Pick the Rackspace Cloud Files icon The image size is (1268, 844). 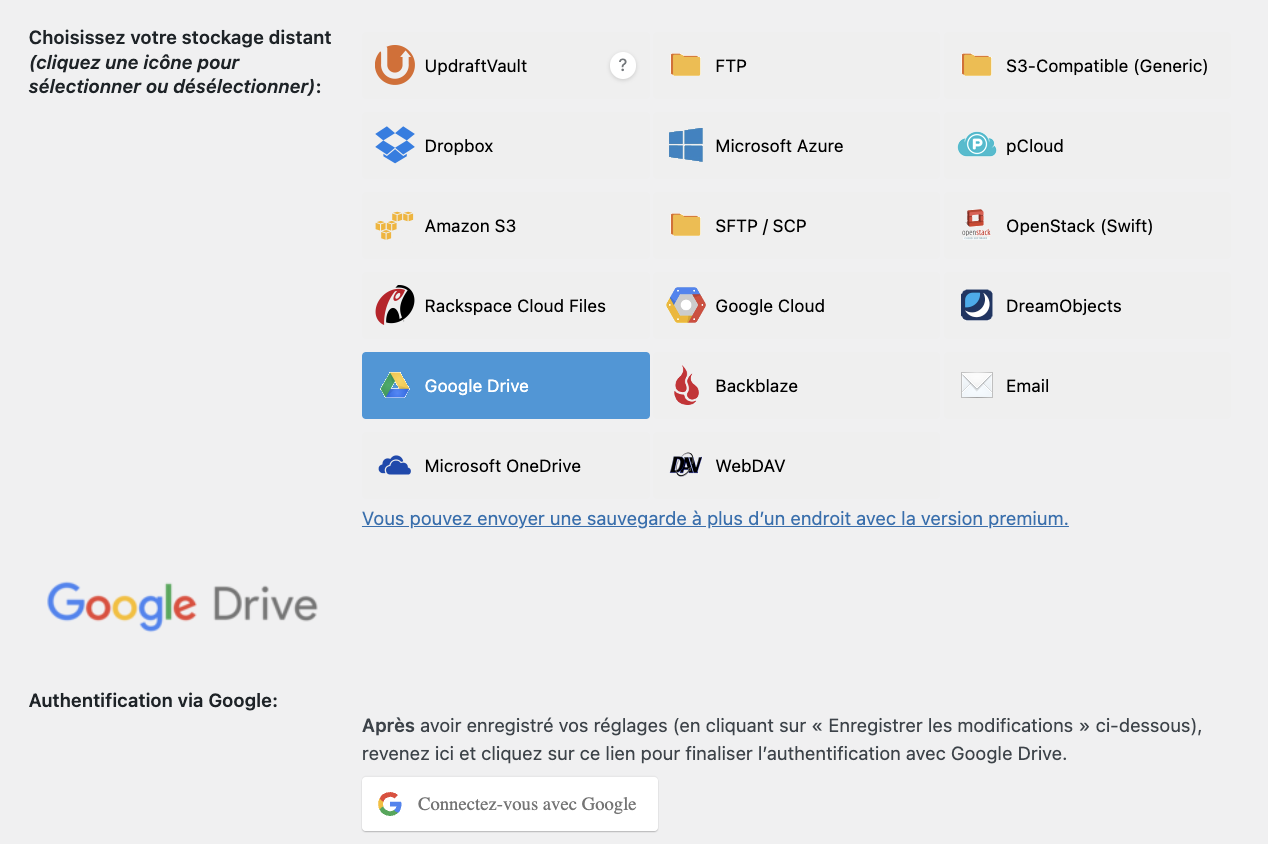tap(394, 306)
